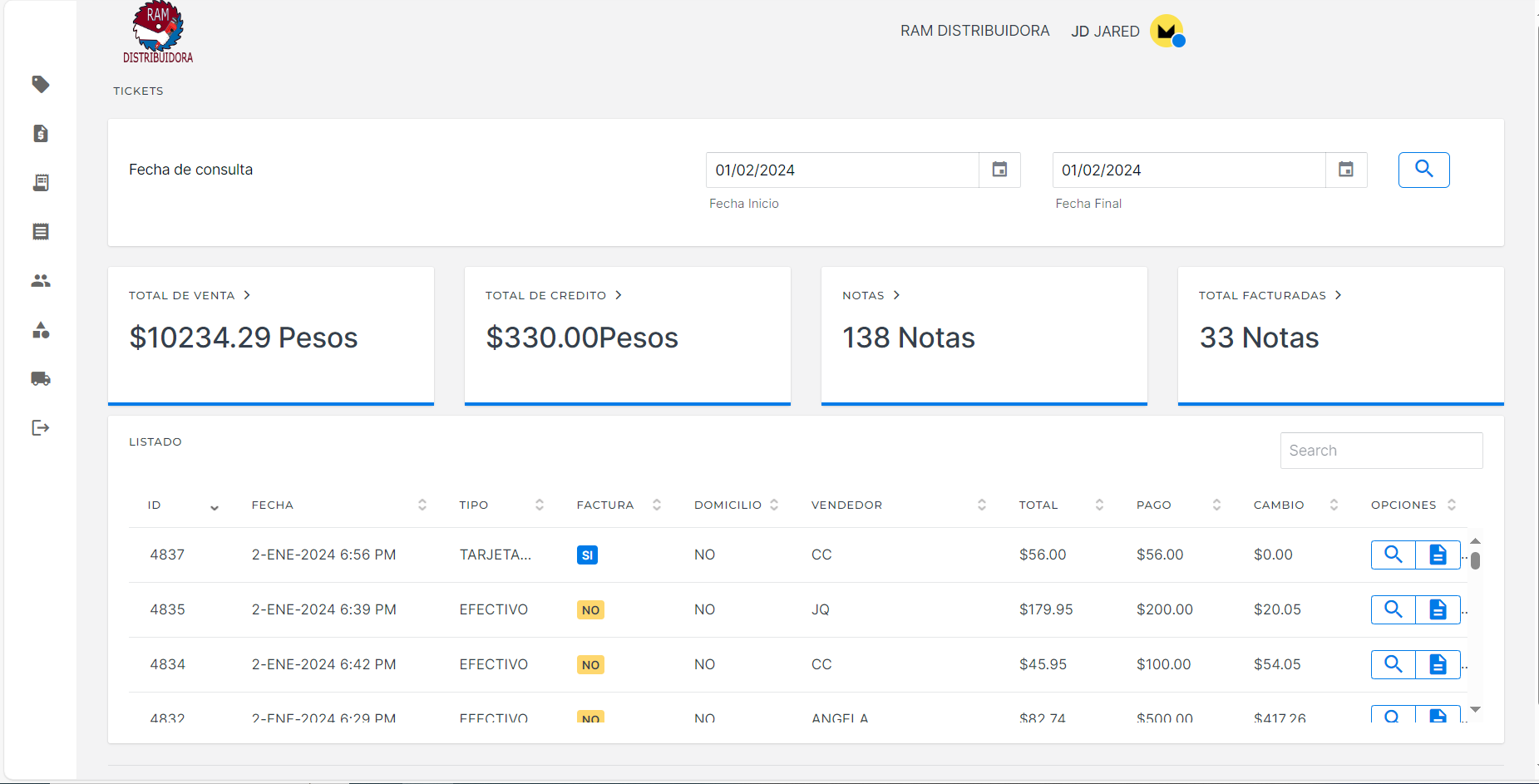
Task: Click the '2-ENE-2024 6:56 PM' date cell
Action: (323, 555)
